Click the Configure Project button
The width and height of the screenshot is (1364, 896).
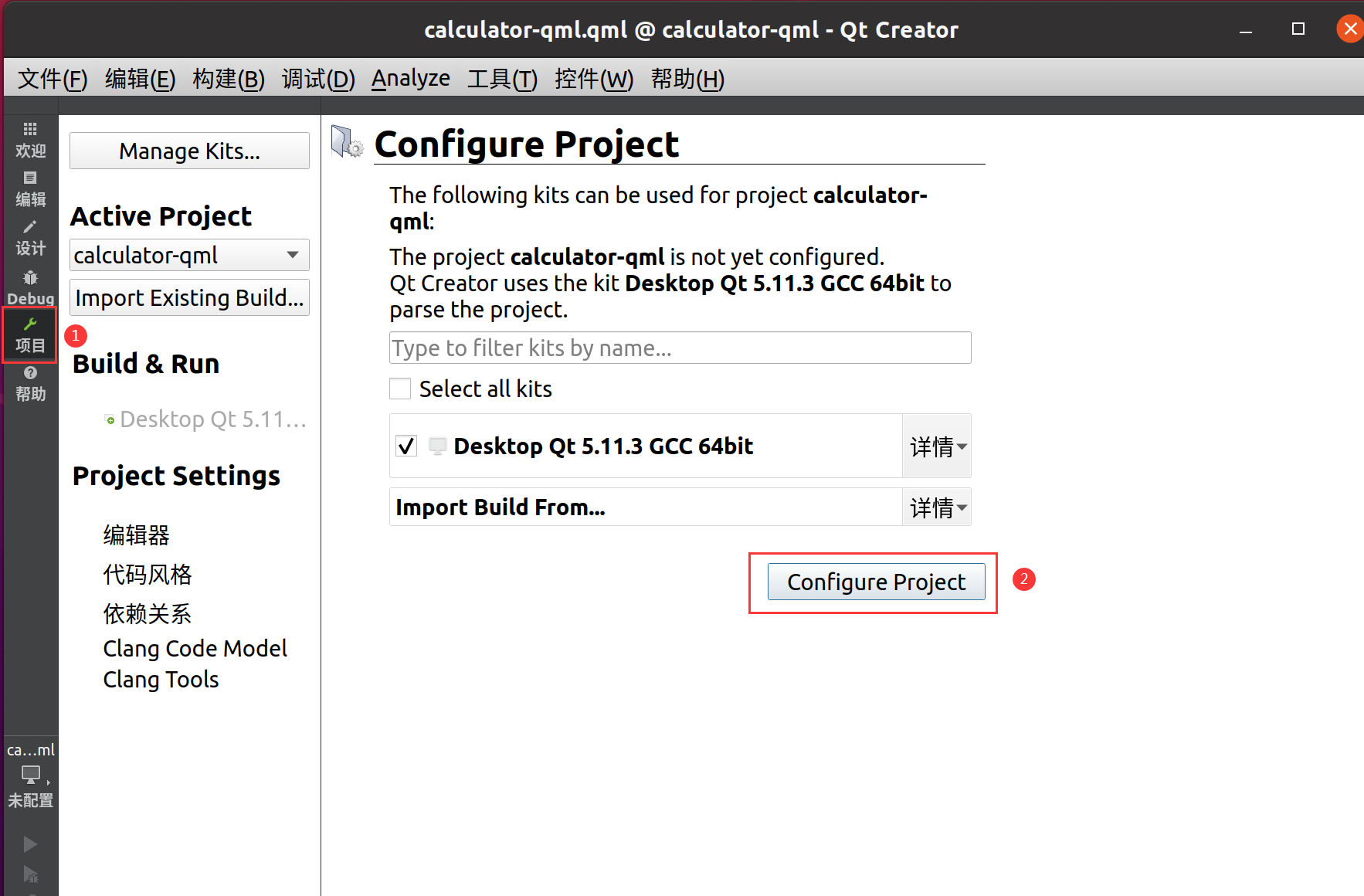(x=876, y=582)
